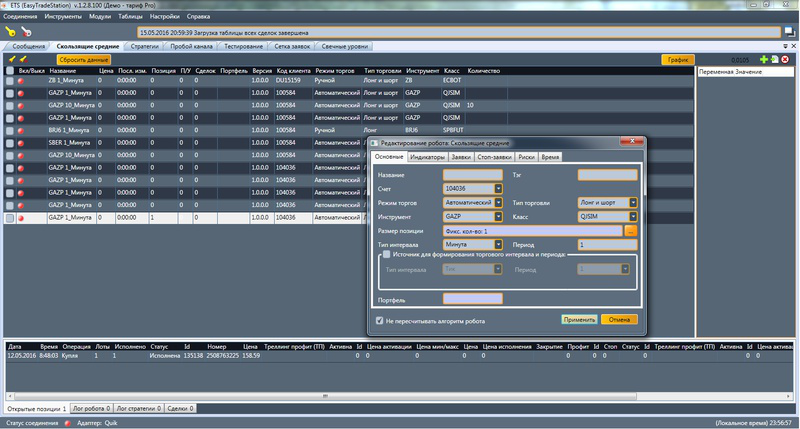Click the yellow key connect icon
The image size is (800, 429).
[x=10, y=32]
